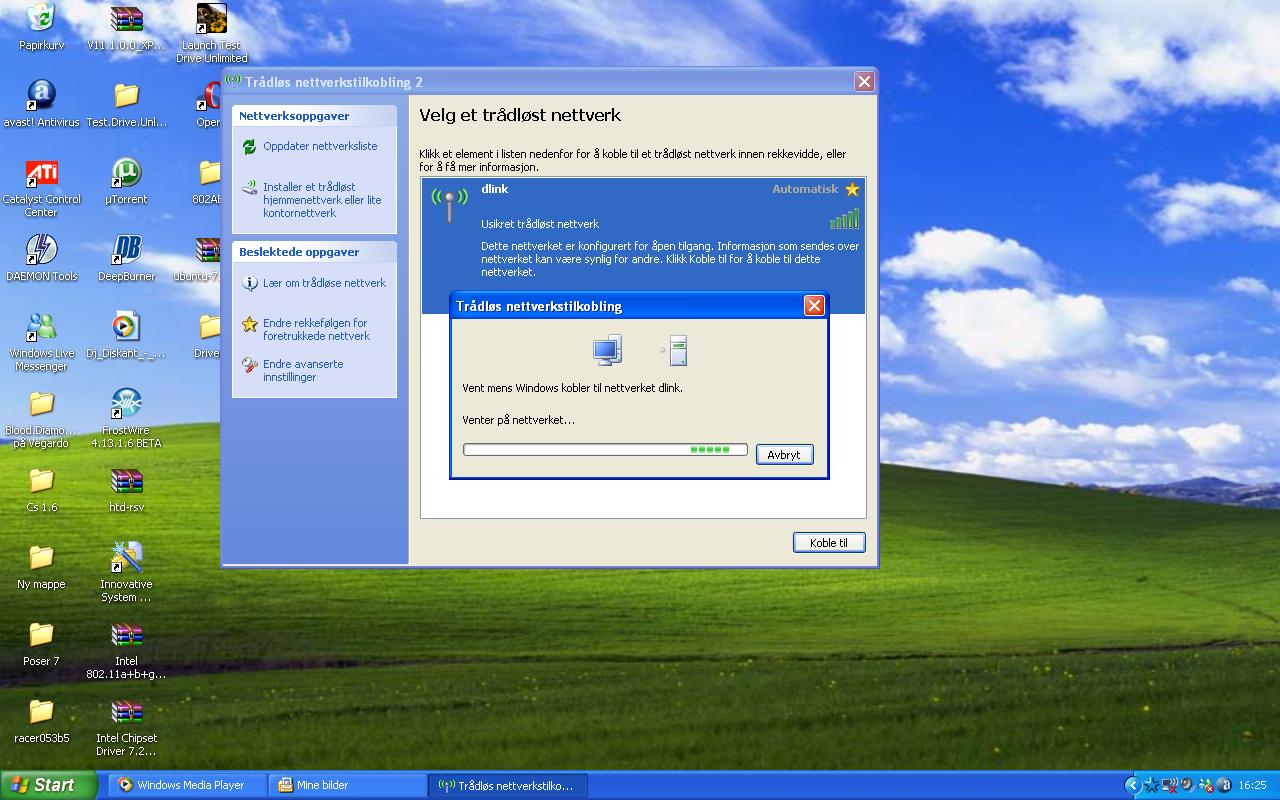1280x800 pixels.
Task: Click the refresh icon beside Oppdater nettverksliste
Action: (x=249, y=147)
